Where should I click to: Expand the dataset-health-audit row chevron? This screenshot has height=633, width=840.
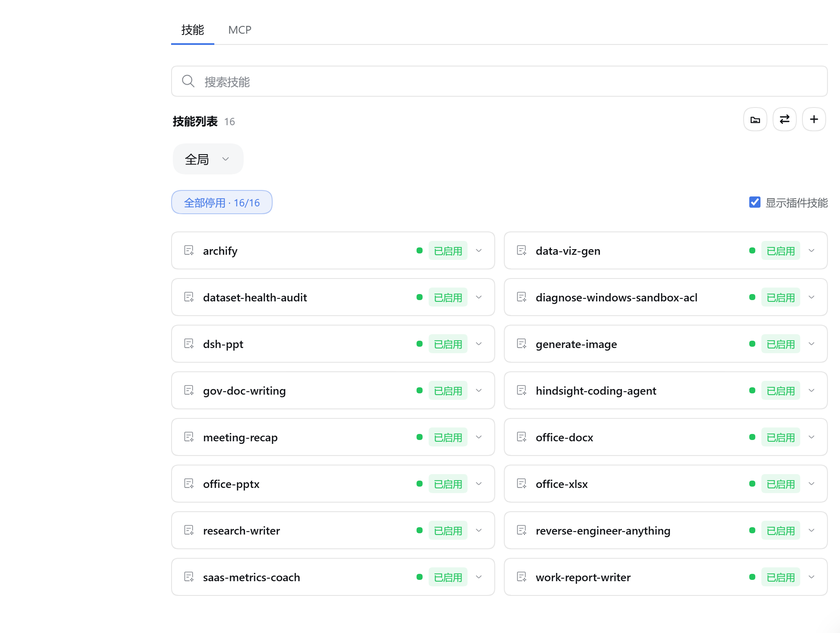pyautogui.click(x=479, y=297)
